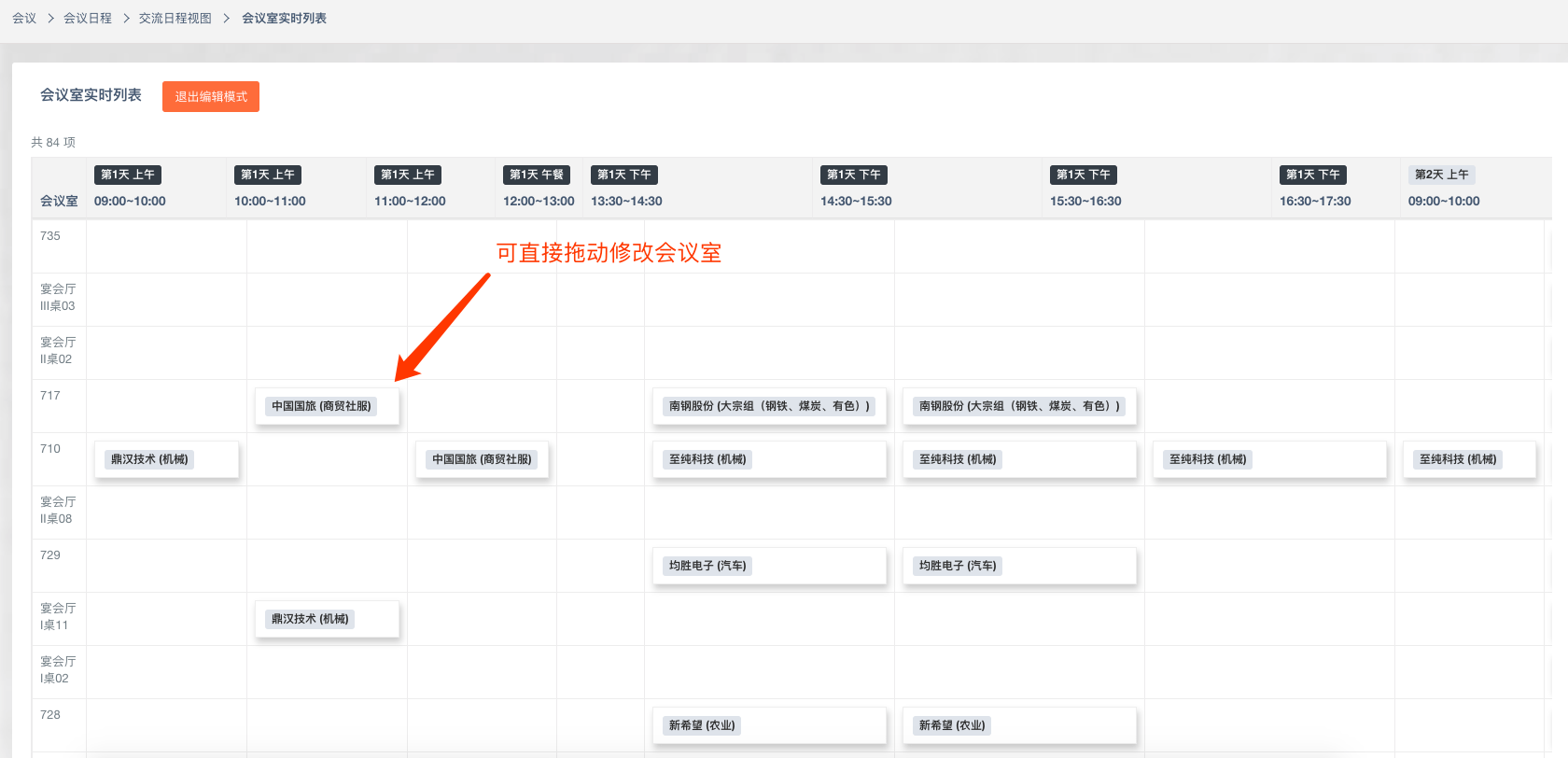This screenshot has height=758, width=1568.
Task: Select the 宴会厅III桌03 room label
Action: [58, 298]
